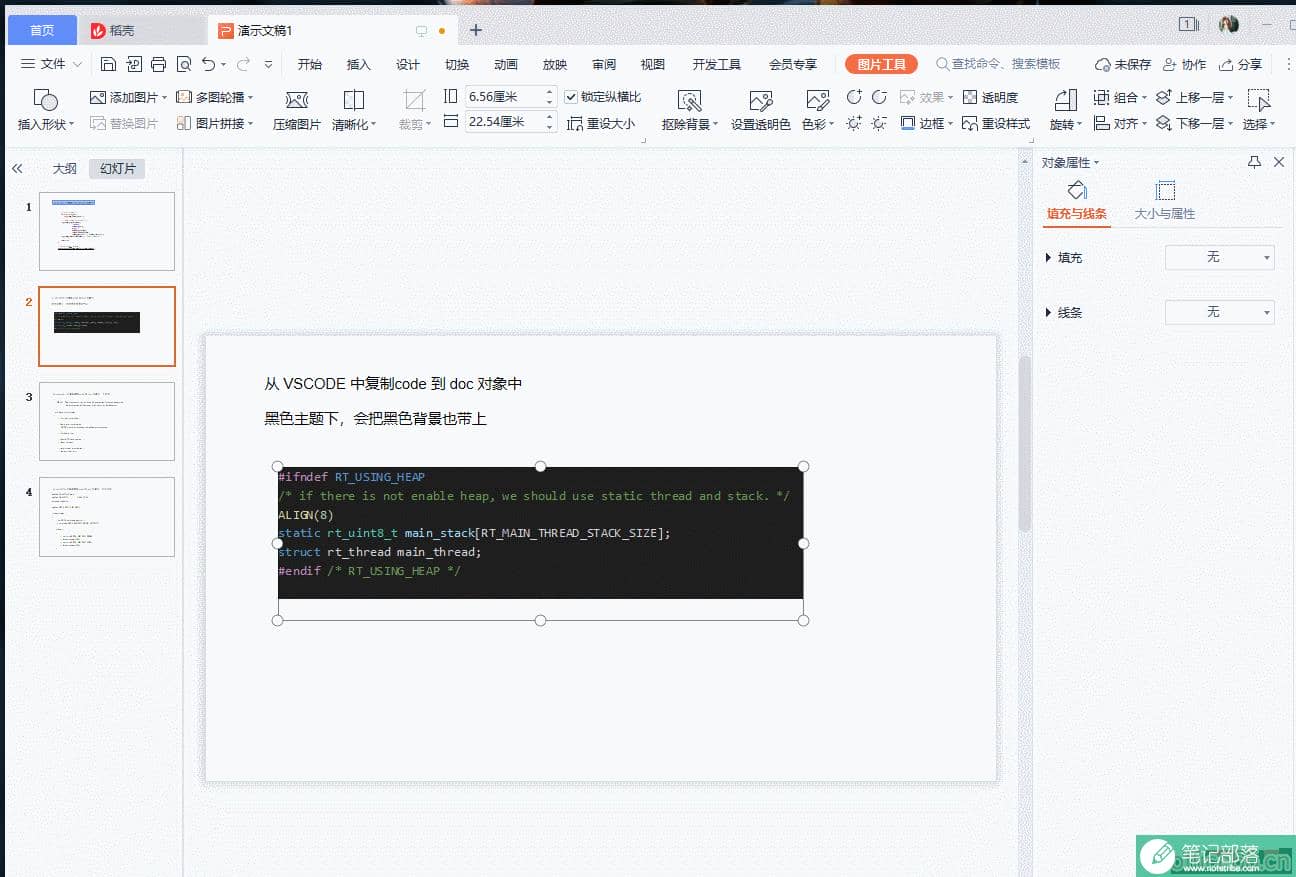Toggle Lock Aspect Ratio (锁定纵横比) checkbox
The width and height of the screenshot is (1296, 877).
pos(571,97)
